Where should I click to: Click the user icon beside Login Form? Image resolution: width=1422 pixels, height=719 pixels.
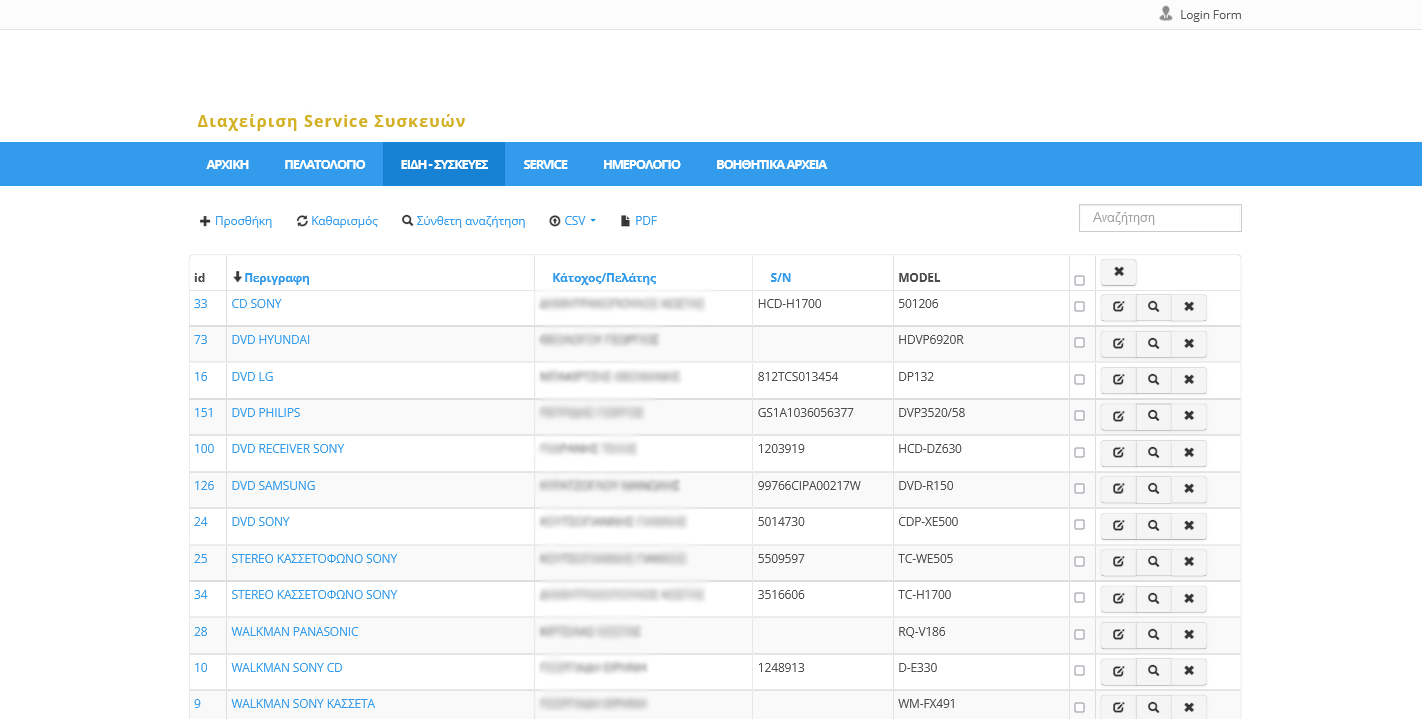[1165, 14]
